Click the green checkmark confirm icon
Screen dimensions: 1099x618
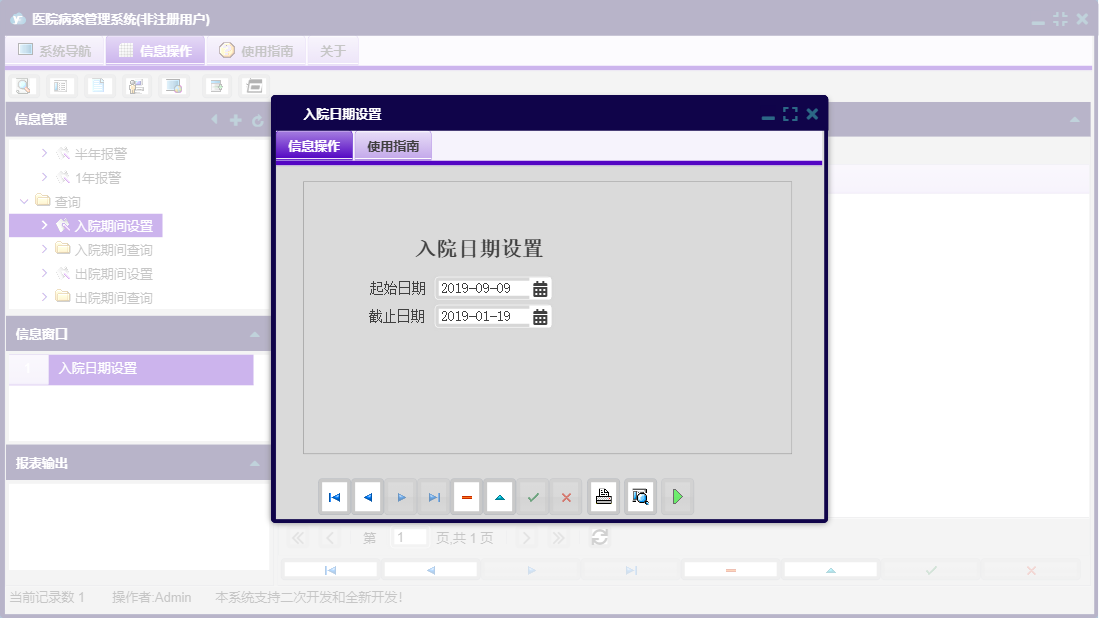pyautogui.click(x=533, y=496)
